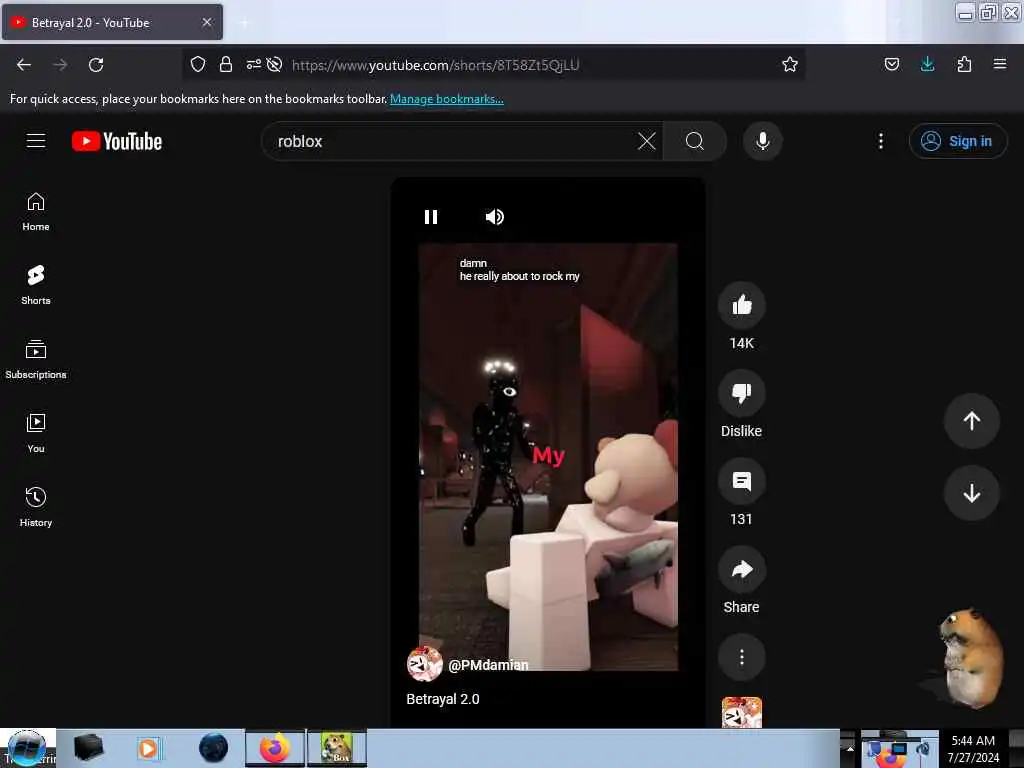Screen dimensions: 1024x768
Task: Open the site permissions icon in address bar
Action: point(253,64)
